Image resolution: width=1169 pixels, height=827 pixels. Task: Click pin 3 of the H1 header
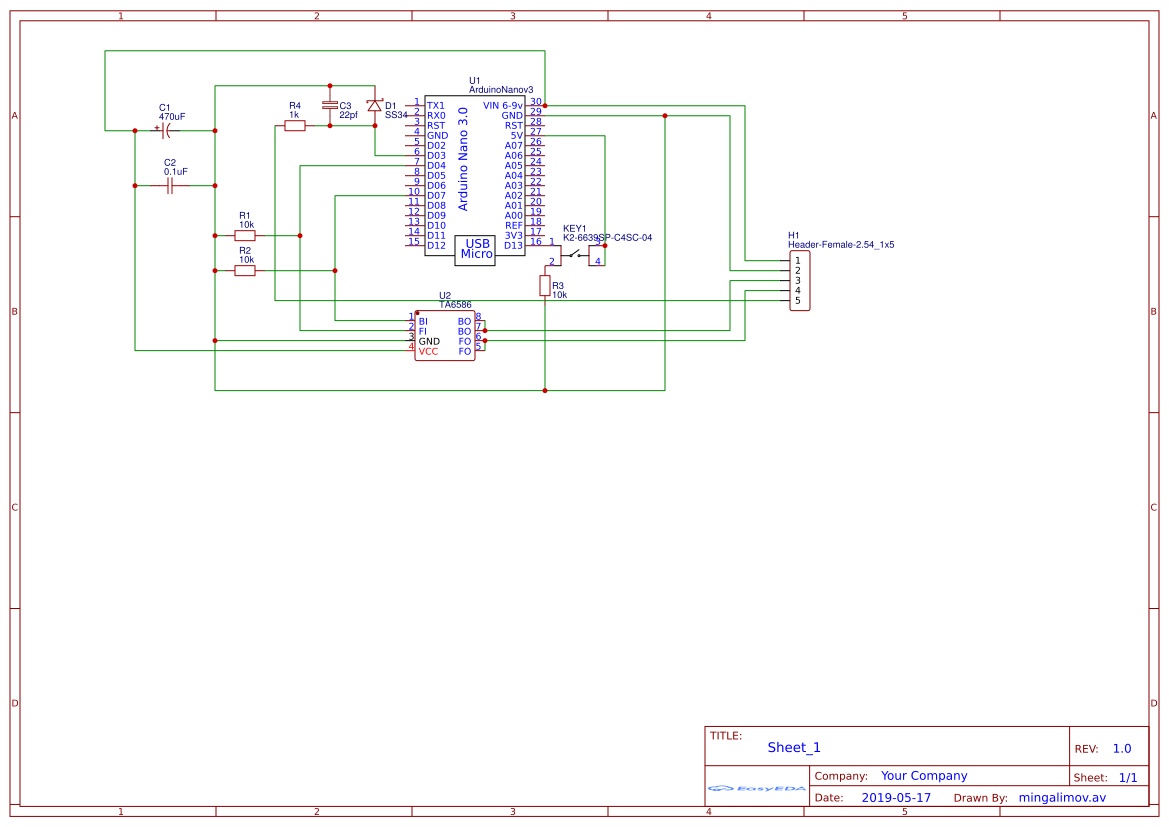click(798, 280)
